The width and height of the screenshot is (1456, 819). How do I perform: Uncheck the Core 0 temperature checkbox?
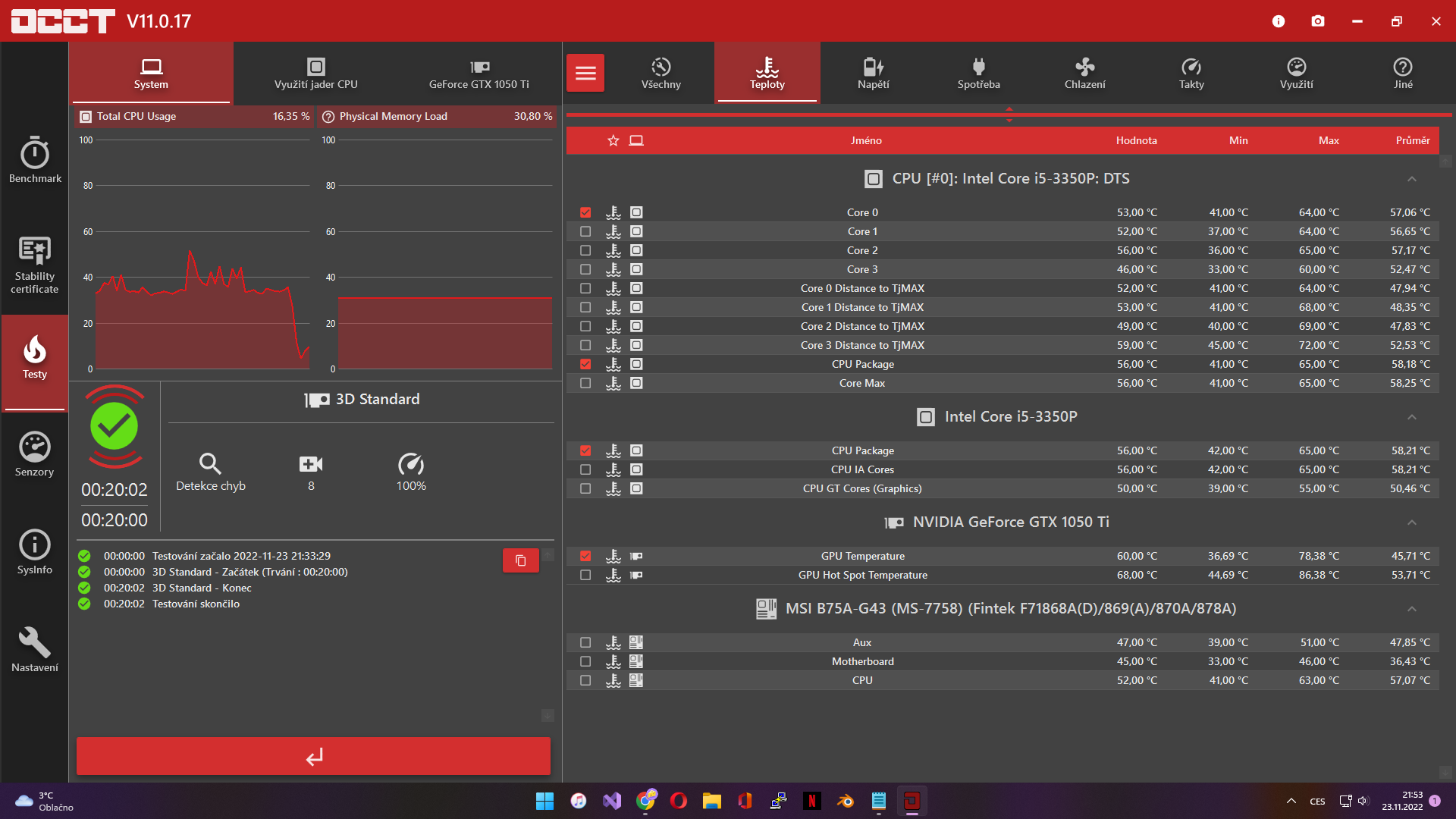click(x=585, y=212)
